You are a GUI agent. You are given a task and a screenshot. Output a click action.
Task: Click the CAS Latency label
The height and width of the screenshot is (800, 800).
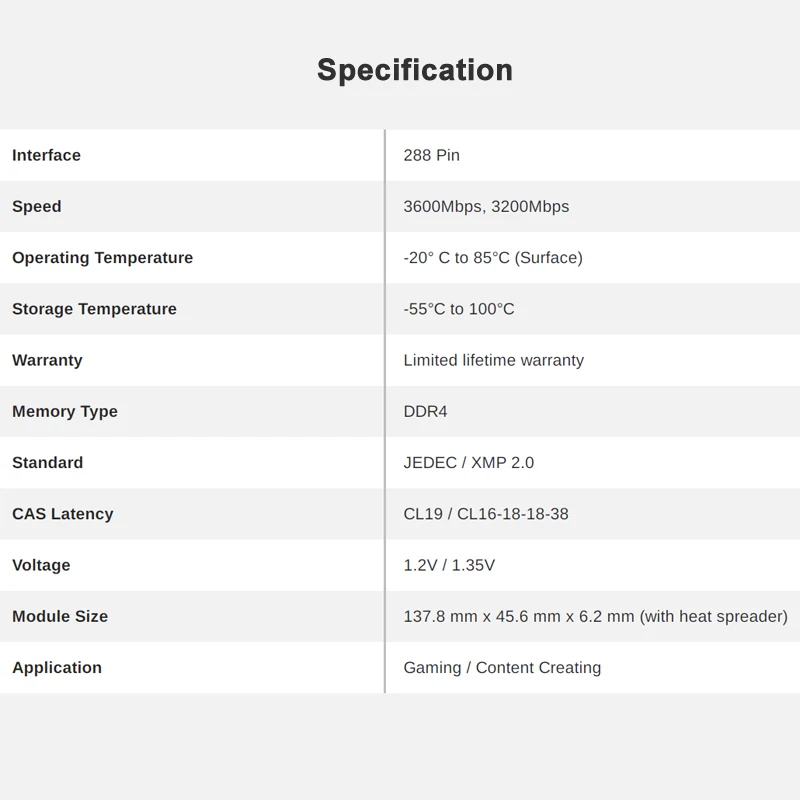point(62,514)
